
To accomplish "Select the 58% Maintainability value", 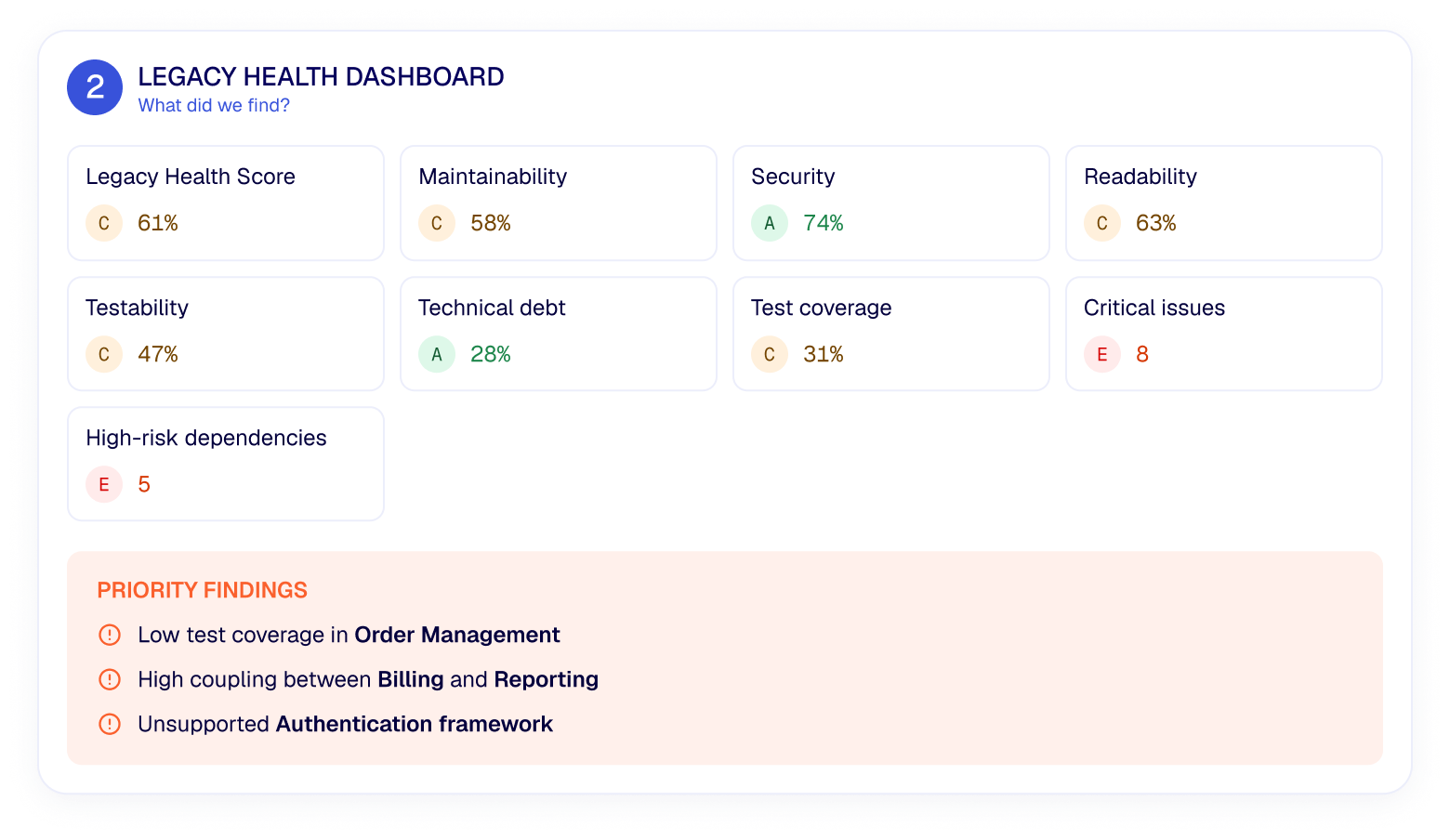I will pyautogui.click(x=491, y=223).
